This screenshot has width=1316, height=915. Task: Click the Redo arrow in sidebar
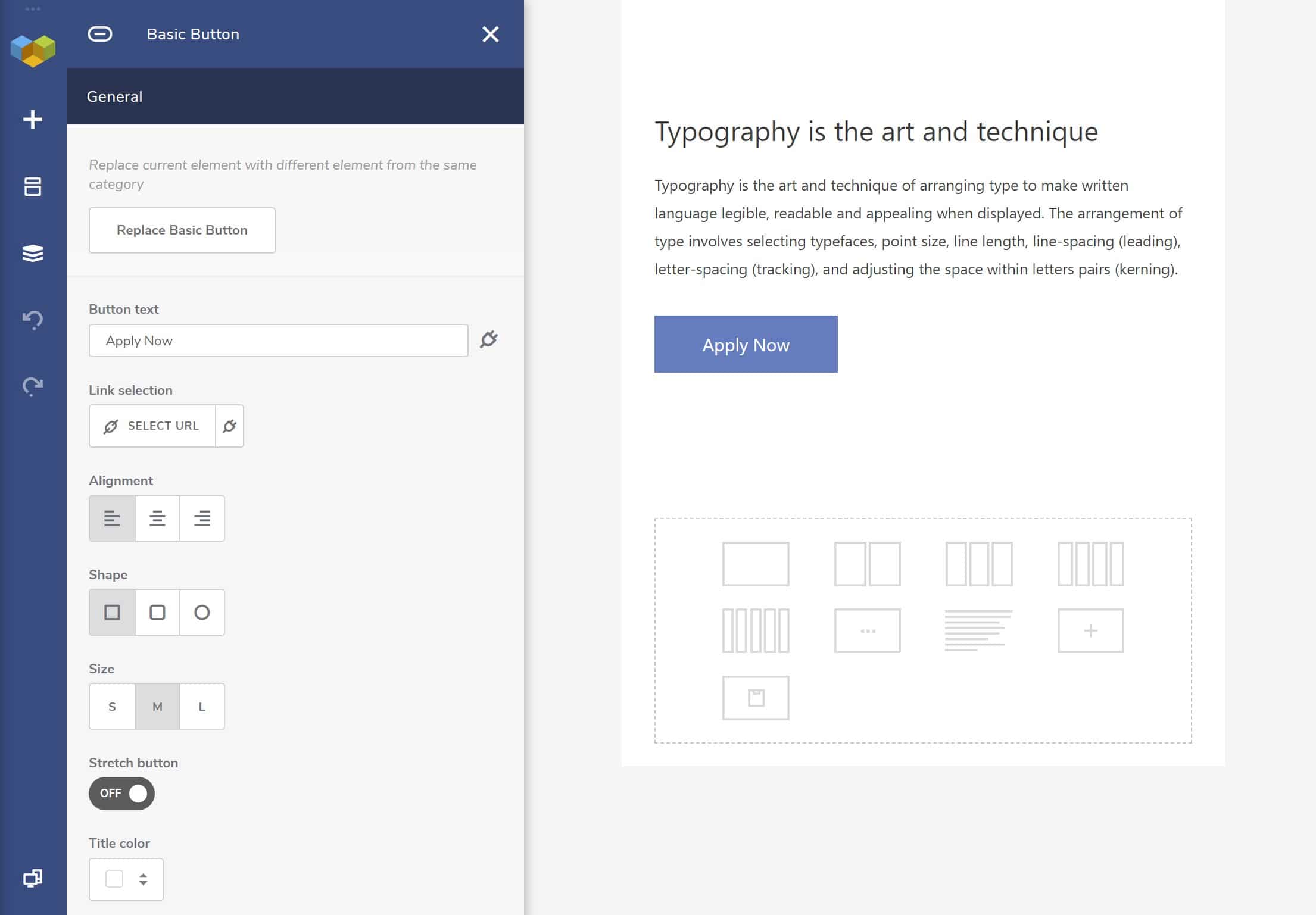click(x=33, y=386)
